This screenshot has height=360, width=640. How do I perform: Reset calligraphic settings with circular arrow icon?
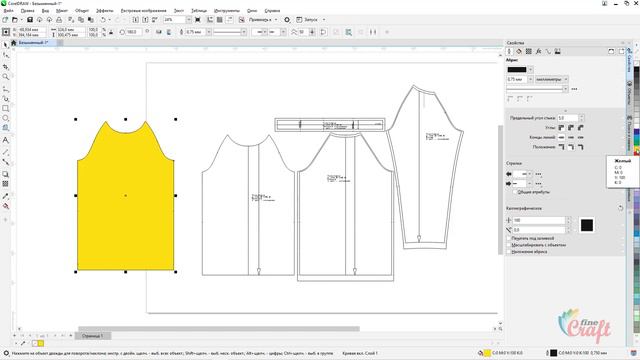click(620, 208)
